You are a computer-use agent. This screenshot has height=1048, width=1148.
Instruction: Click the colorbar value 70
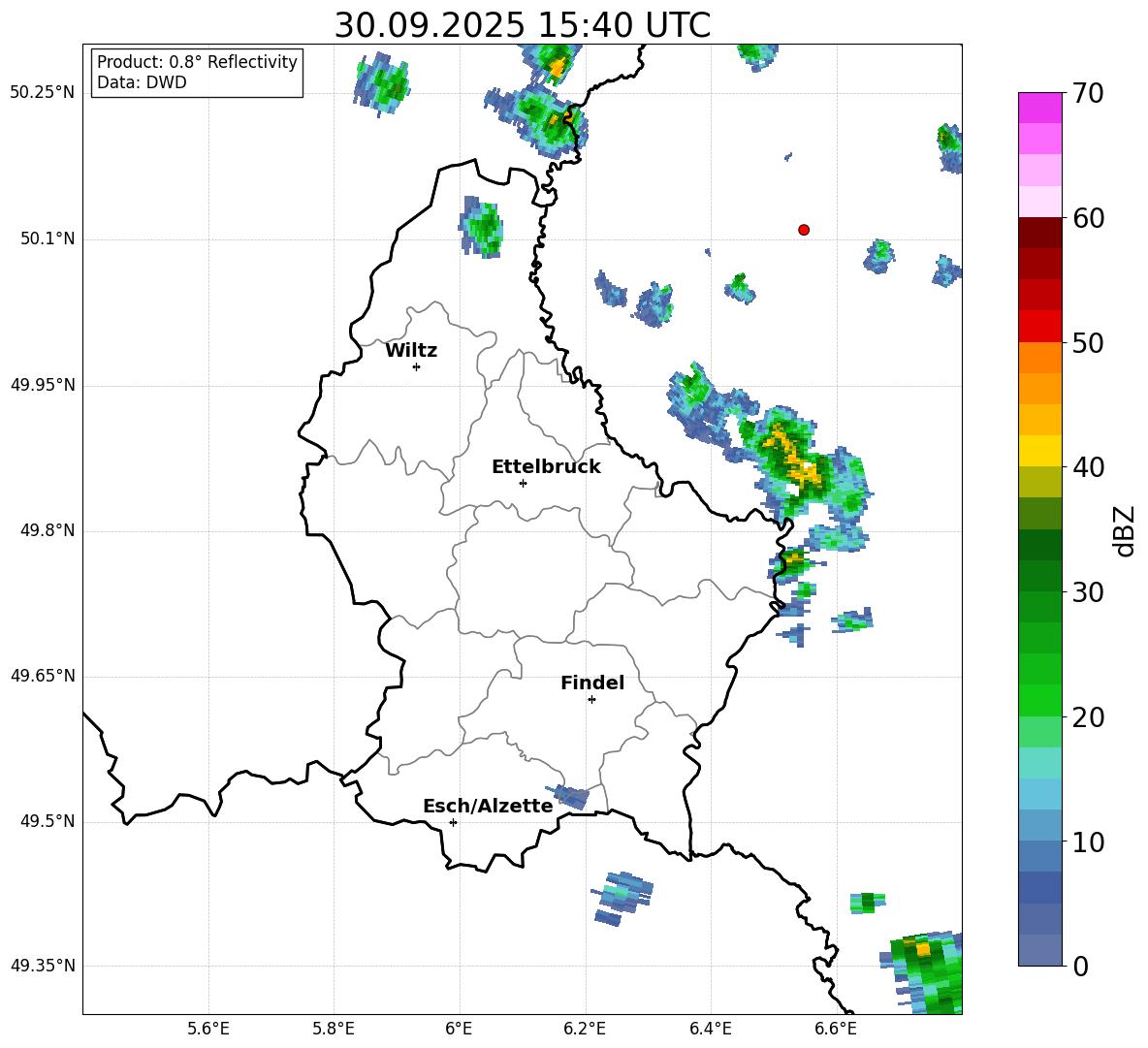pyautogui.click(x=1088, y=94)
